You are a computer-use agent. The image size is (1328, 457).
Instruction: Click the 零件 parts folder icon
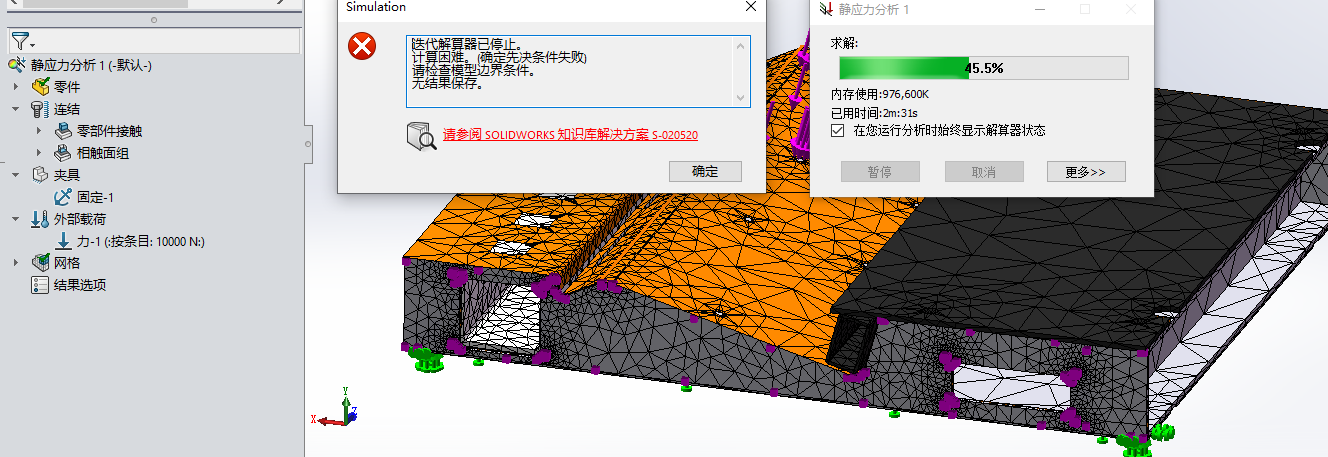40,87
